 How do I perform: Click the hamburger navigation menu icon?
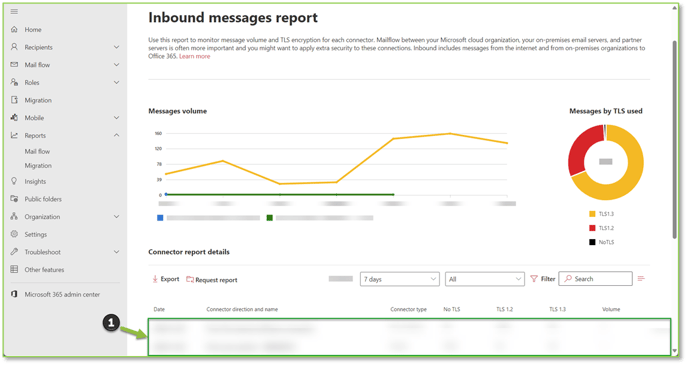point(14,11)
